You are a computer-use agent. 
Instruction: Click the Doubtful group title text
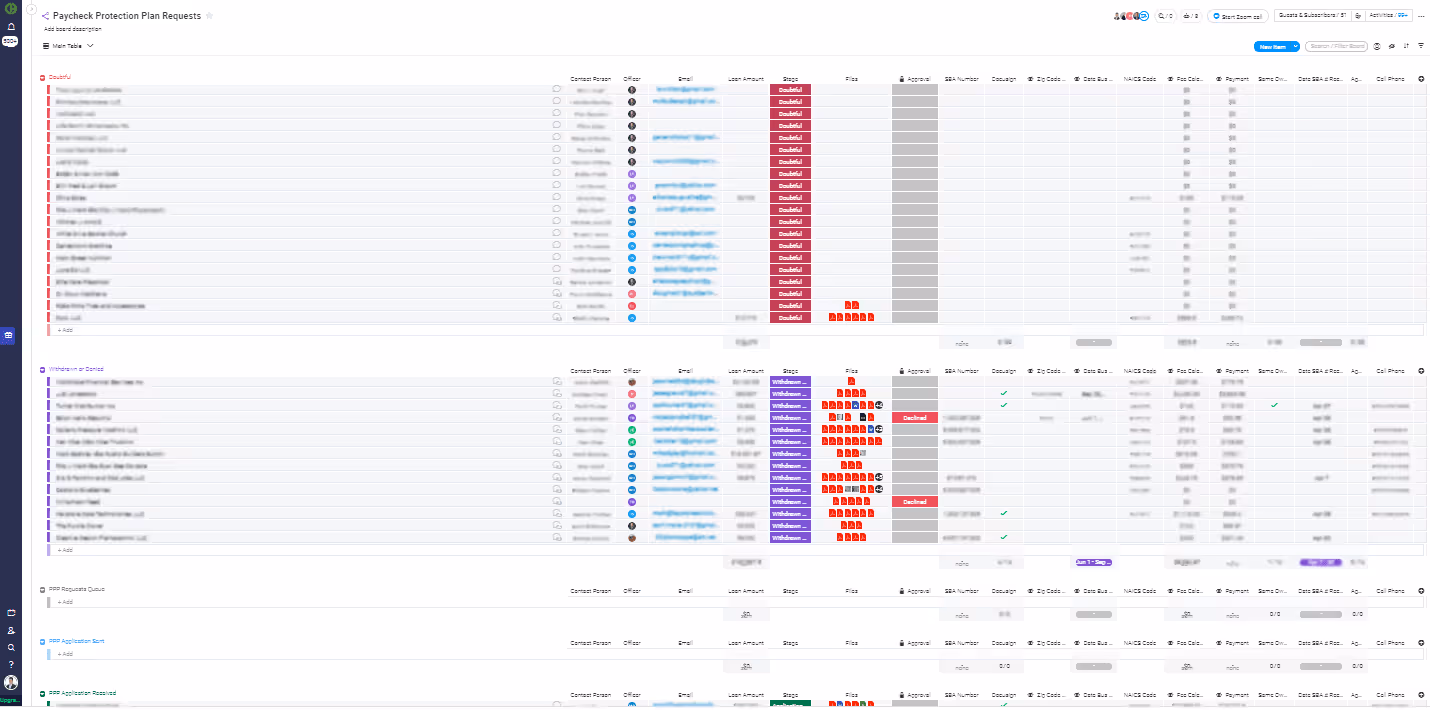[x=59, y=78]
